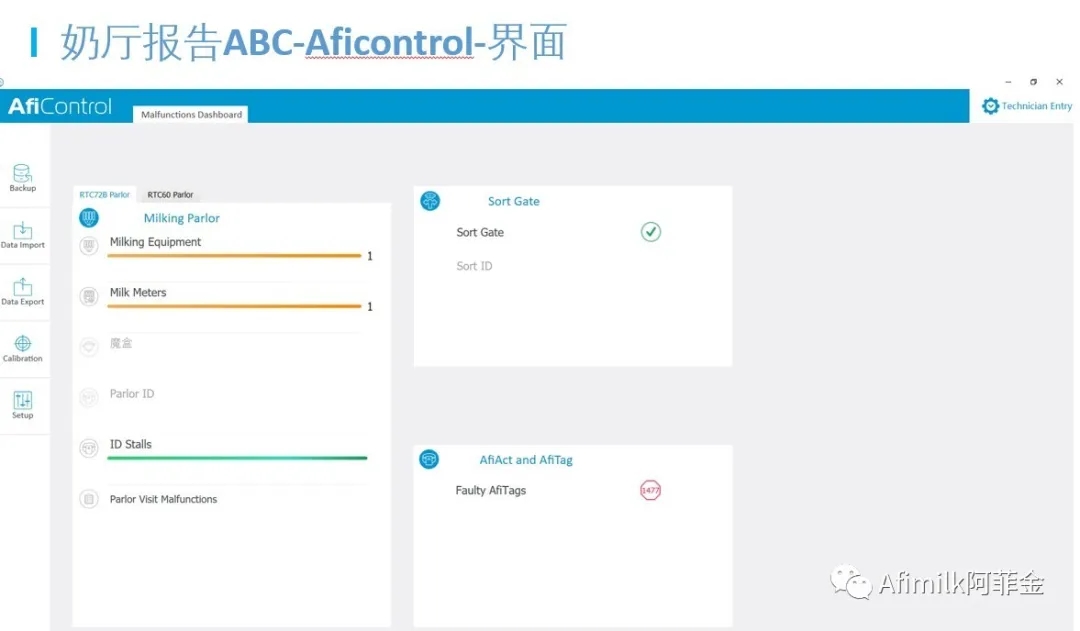Click the Milking Equipment orange status bar
Screen dimensions: 1080x631
tap(234, 256)
